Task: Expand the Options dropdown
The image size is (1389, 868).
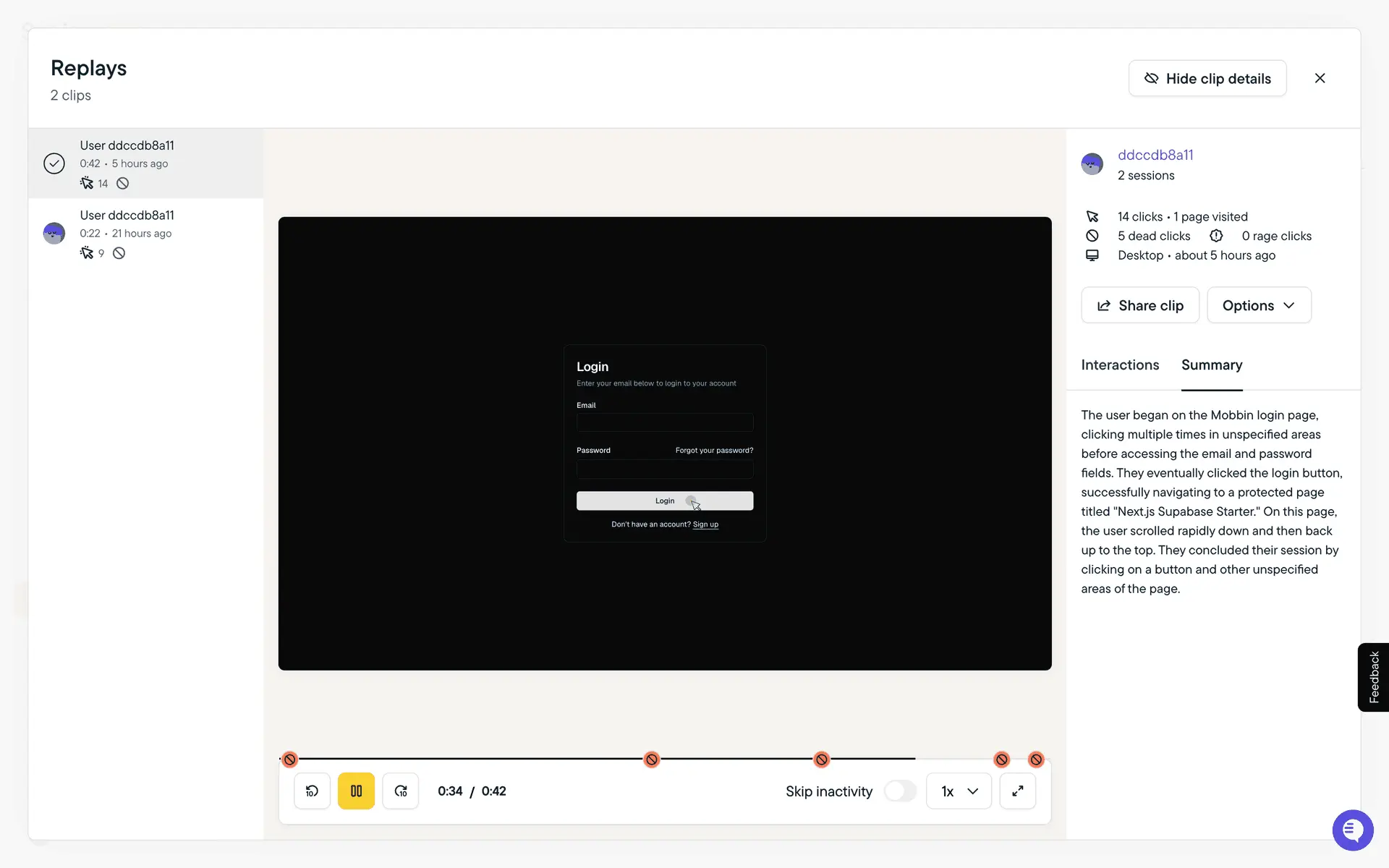Action: tap(1258, 305)
